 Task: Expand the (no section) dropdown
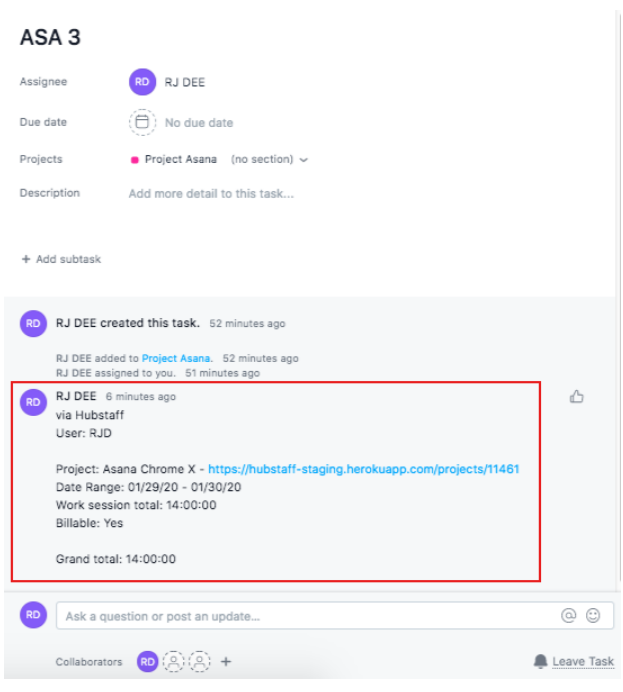click(269, 159)
